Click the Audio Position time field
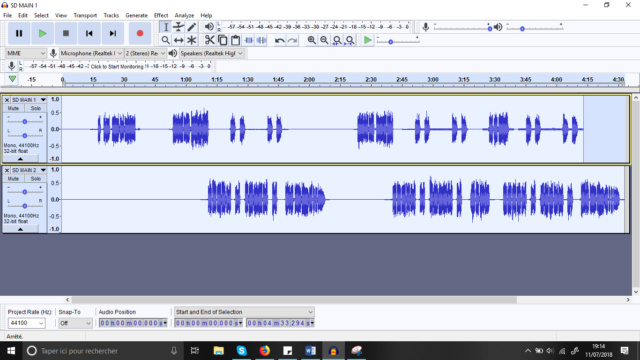The height and width of the screenshot is (360, 640). (x=133, y=323)
